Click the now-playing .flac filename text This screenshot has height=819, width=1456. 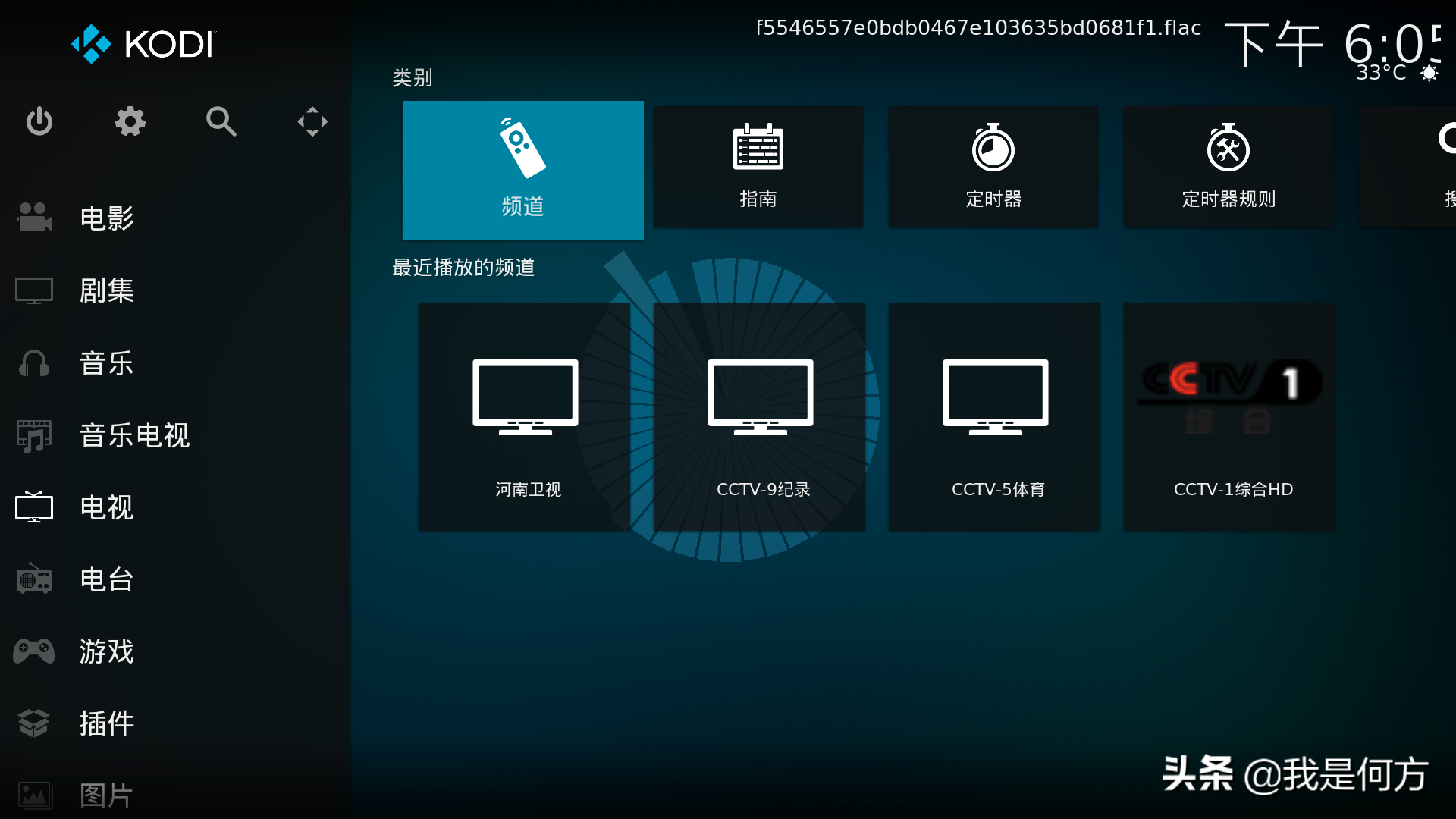tap(980, 28)
